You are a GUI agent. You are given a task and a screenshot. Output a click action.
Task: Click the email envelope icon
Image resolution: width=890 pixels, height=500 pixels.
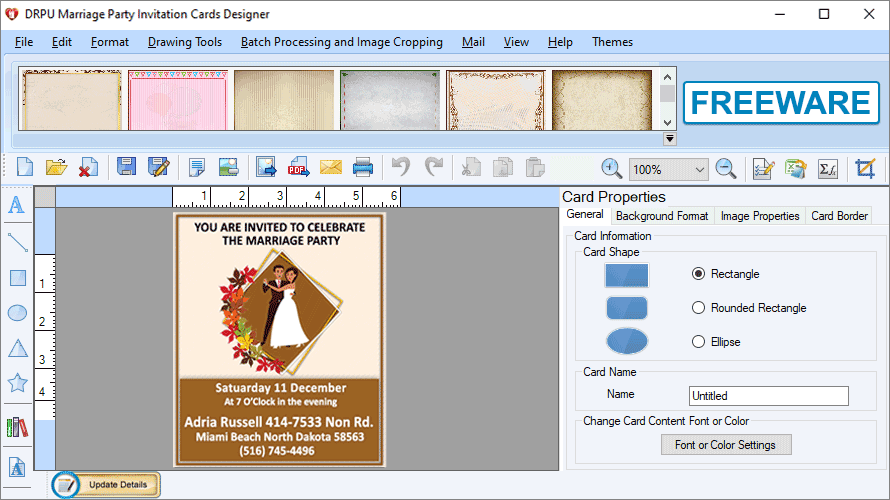coord(330,167)
